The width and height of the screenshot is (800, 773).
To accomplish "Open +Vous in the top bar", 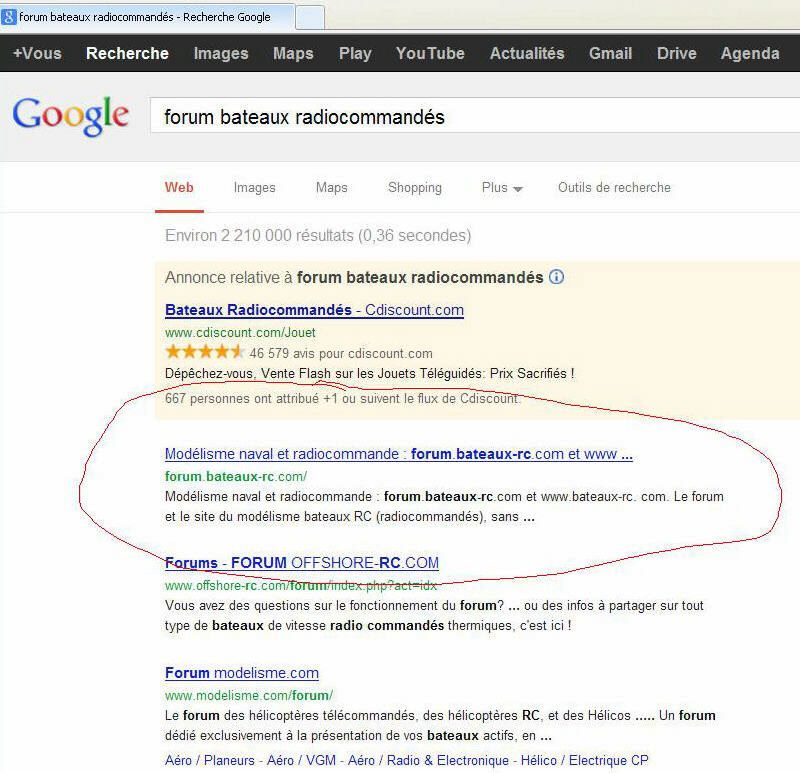I will click(x=37, y=53).
